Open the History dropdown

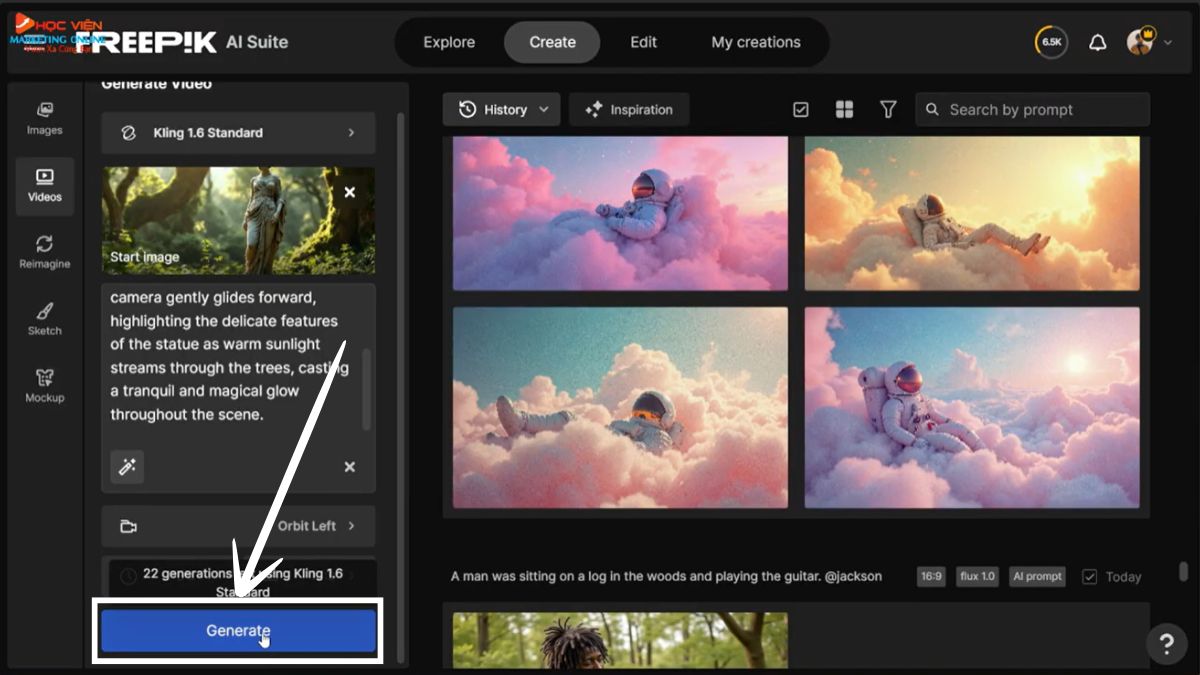(503, 110)
